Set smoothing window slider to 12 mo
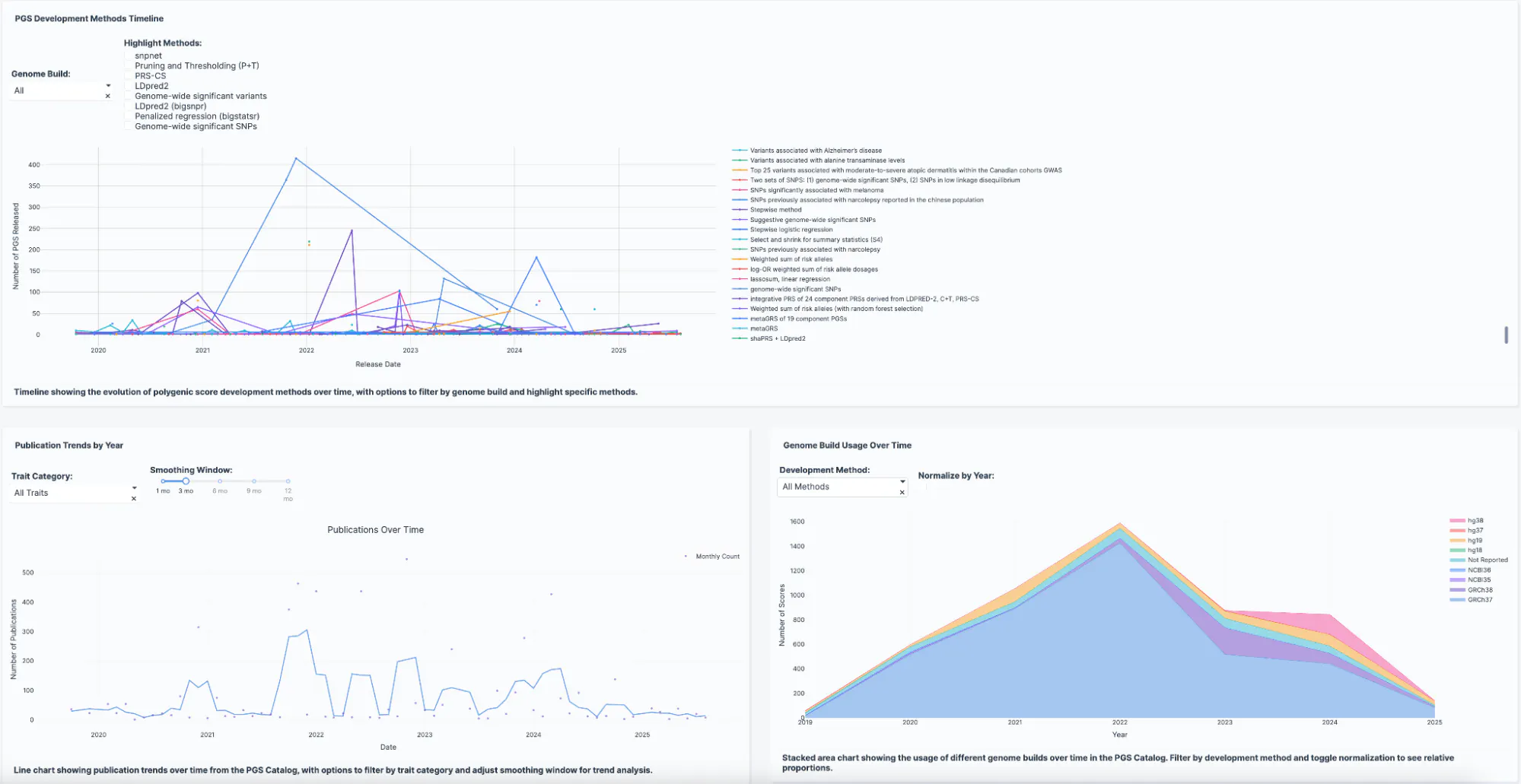The height and width of the screenshot is (784, 1521). coord(288,481)
